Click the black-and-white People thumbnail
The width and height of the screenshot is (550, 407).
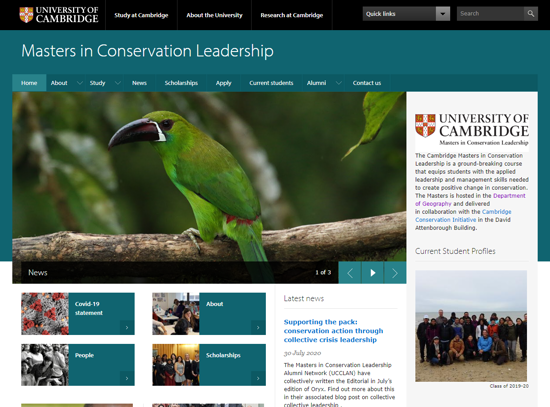45,365
